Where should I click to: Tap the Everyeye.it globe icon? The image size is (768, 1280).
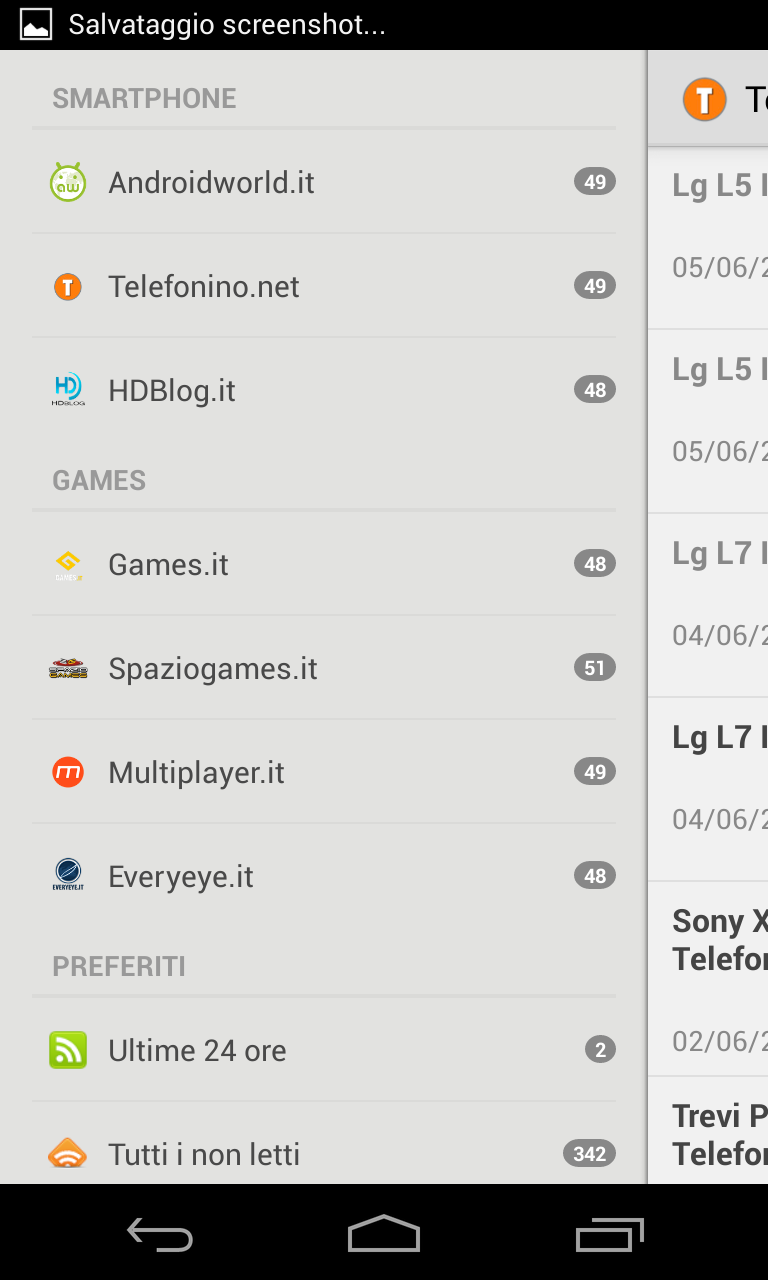(x=68, y=875)
